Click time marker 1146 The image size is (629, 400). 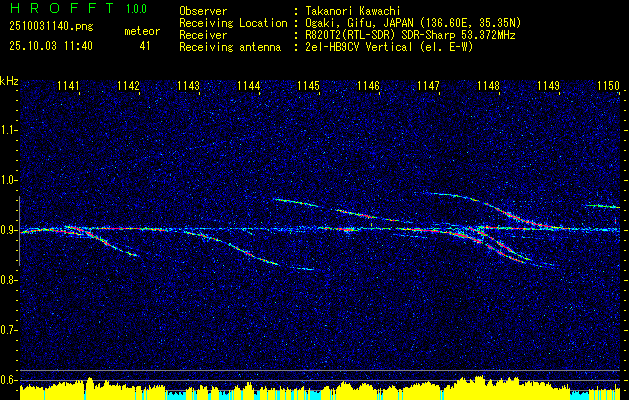368,86
